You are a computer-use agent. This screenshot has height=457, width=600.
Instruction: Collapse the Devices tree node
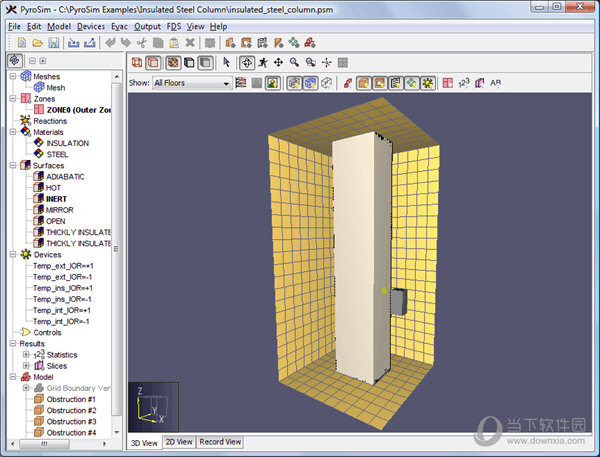click(x=13, y=254)
